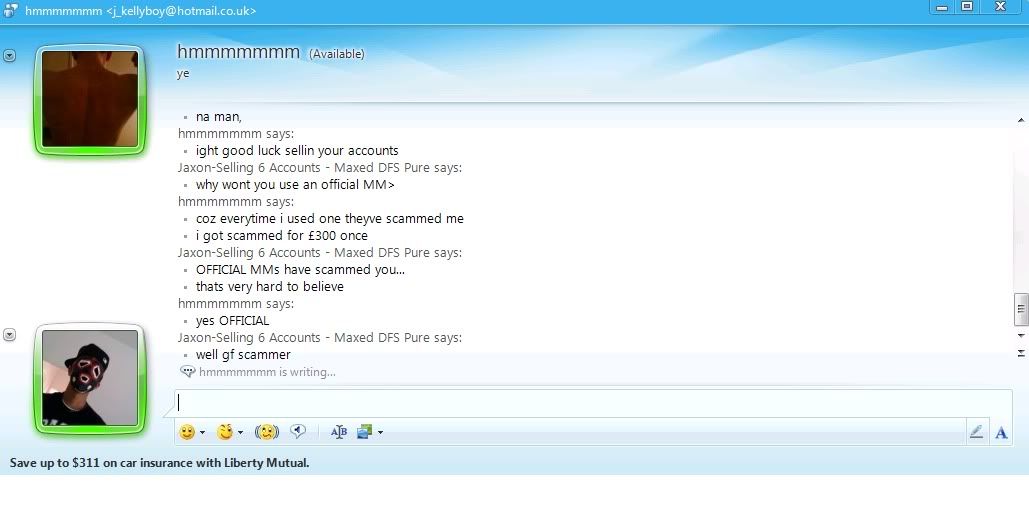Click message 'thats very hard to believe'
Viewport: 1029px width, 512px height.
click(x=270, y=287)
